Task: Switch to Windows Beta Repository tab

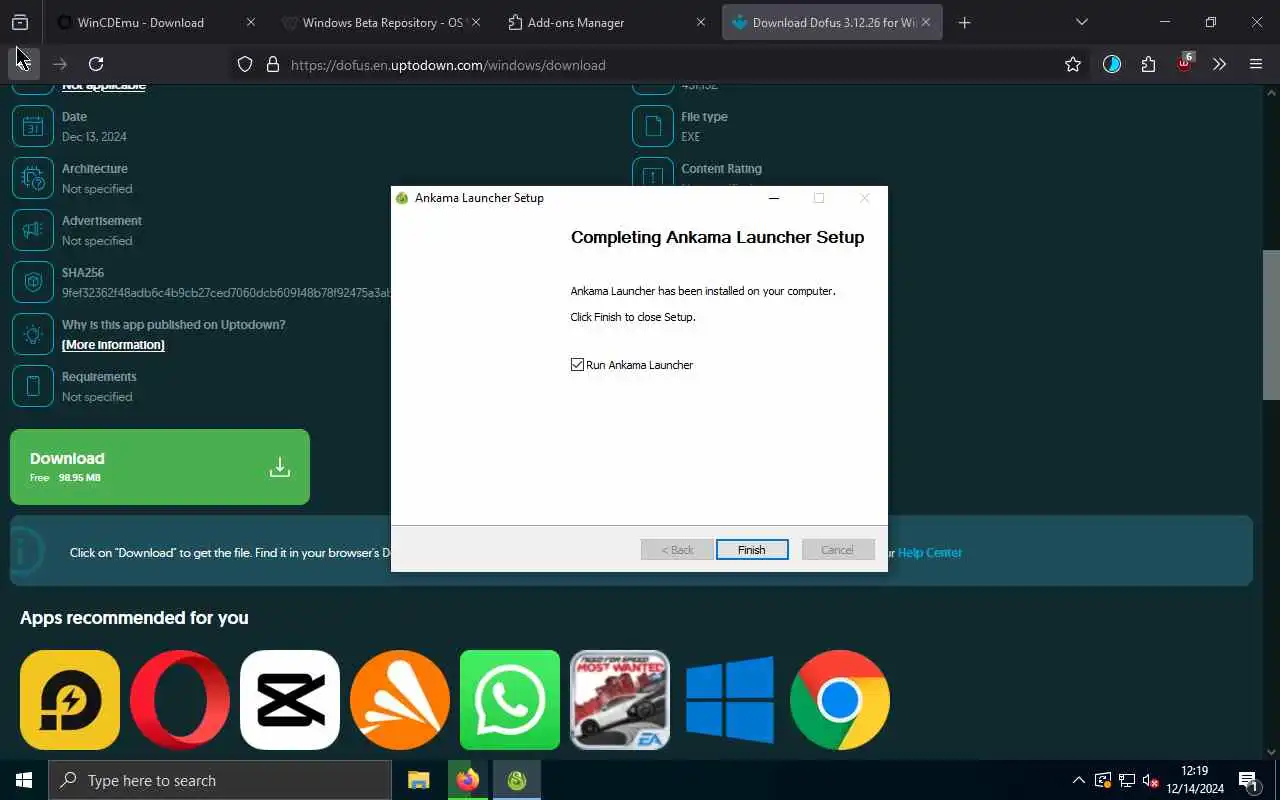Action: tap(384, 22)
